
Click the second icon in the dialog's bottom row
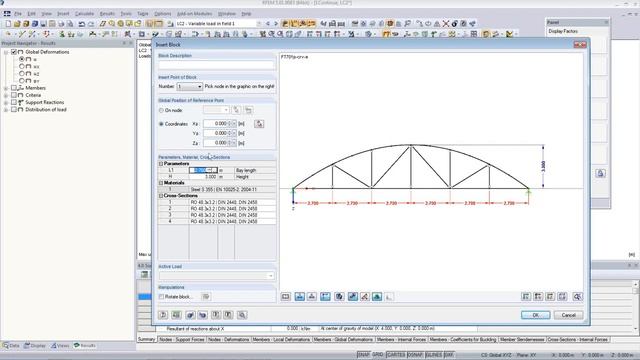(176, 315)
